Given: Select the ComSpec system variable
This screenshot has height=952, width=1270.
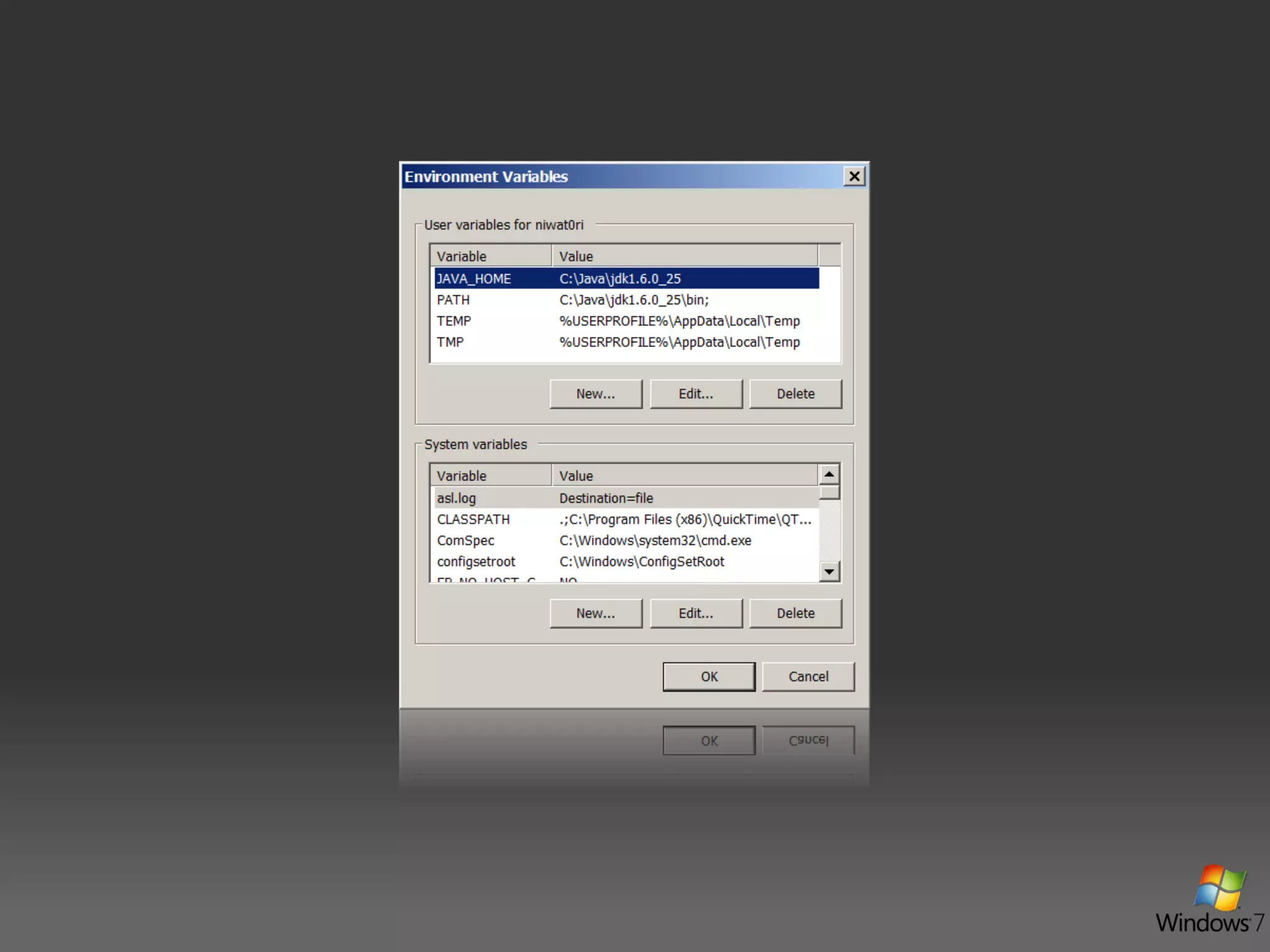Looking at the screenshot, I should point(465,540).
